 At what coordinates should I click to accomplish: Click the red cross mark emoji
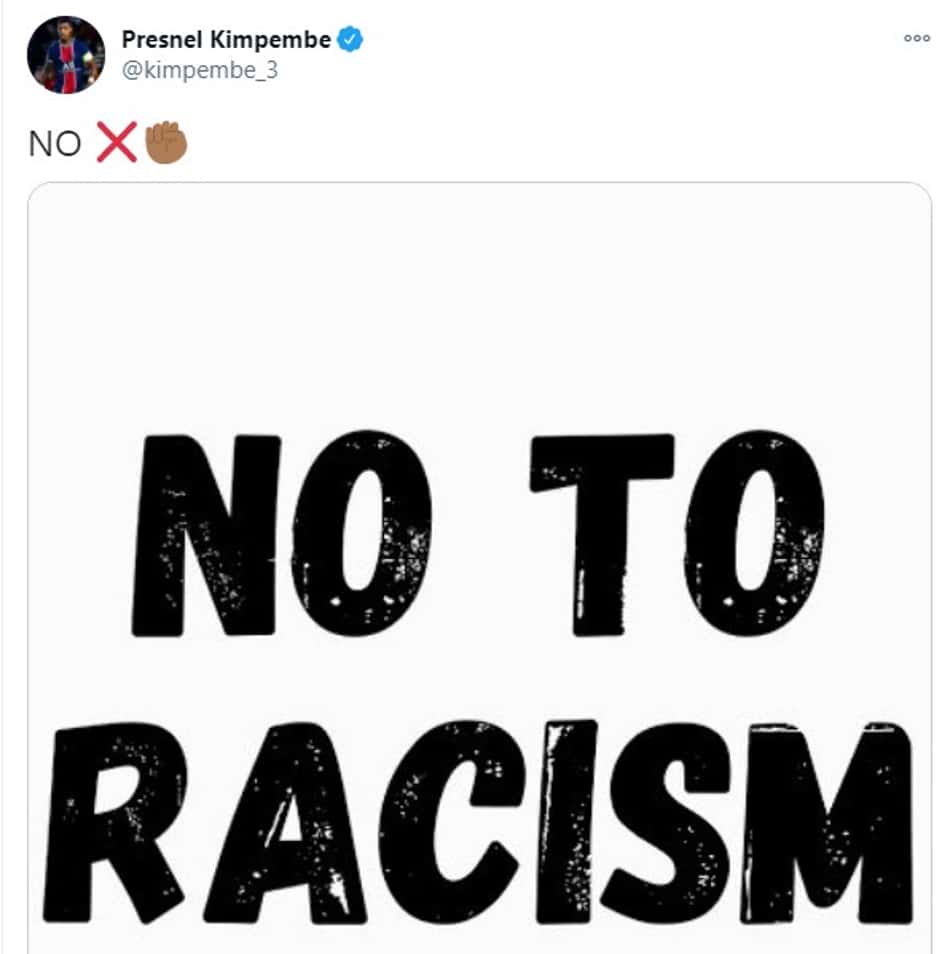click(116, 142)
